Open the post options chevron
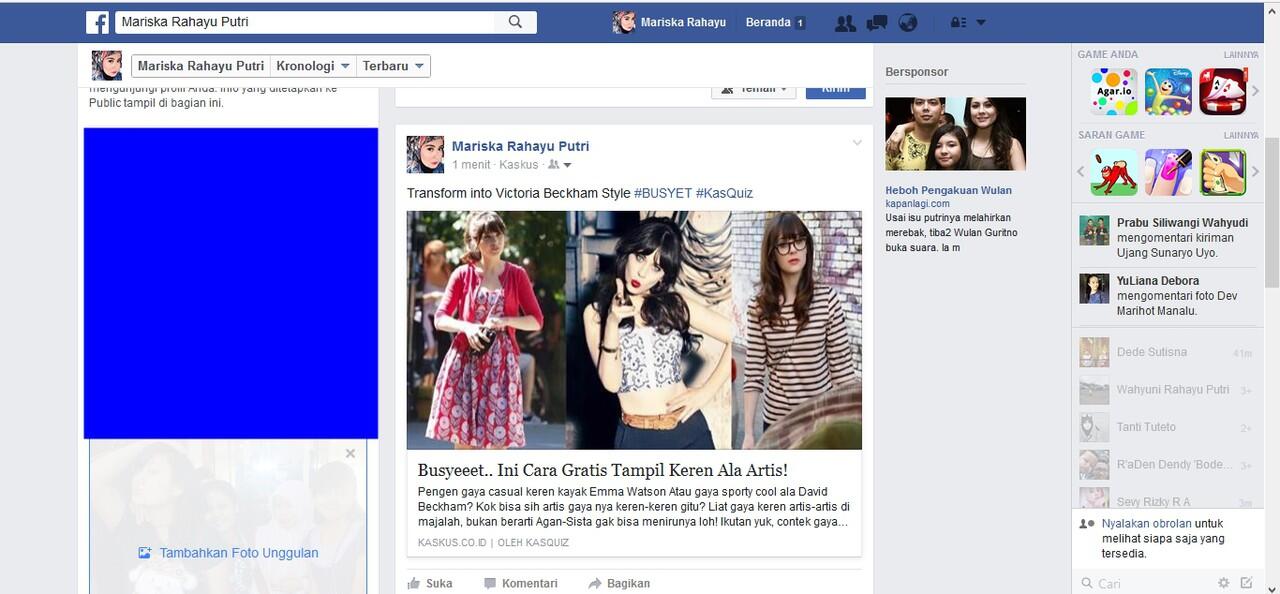 tap(857, 142)
